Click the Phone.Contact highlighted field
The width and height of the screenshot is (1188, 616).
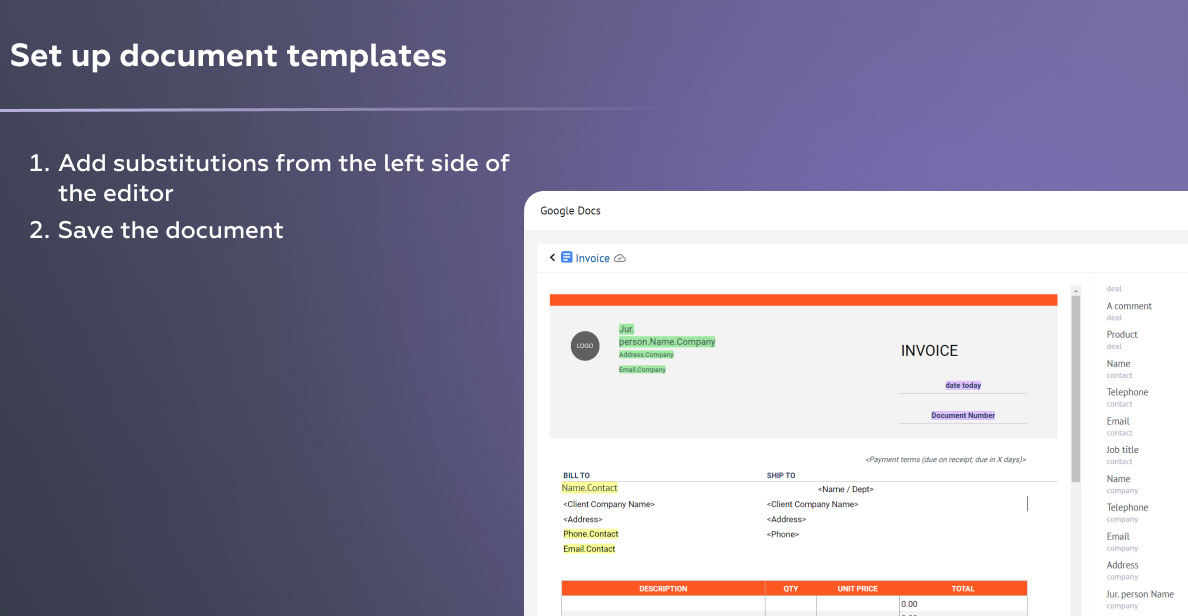[590, 534]
